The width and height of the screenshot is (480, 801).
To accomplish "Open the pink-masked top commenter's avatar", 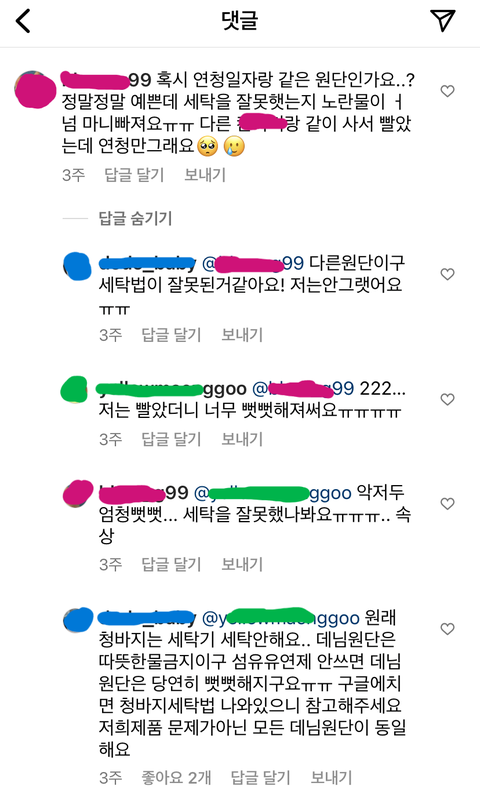I will coord(34,89).
